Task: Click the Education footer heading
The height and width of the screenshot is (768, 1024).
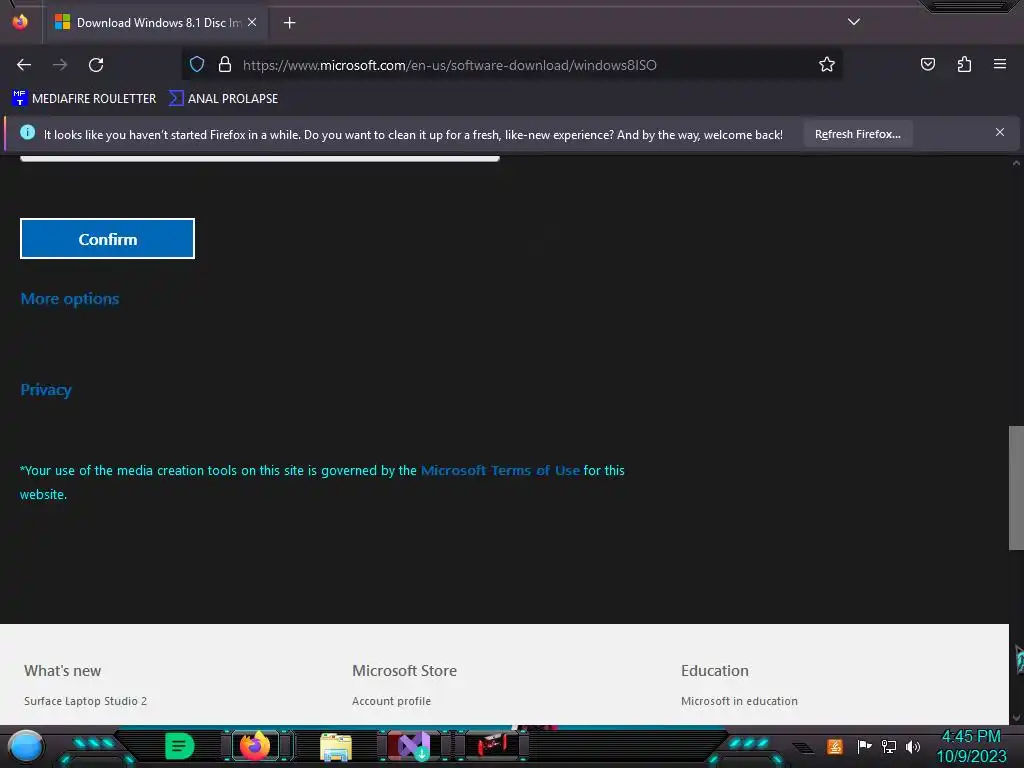Action: click(x=714, y=671)
